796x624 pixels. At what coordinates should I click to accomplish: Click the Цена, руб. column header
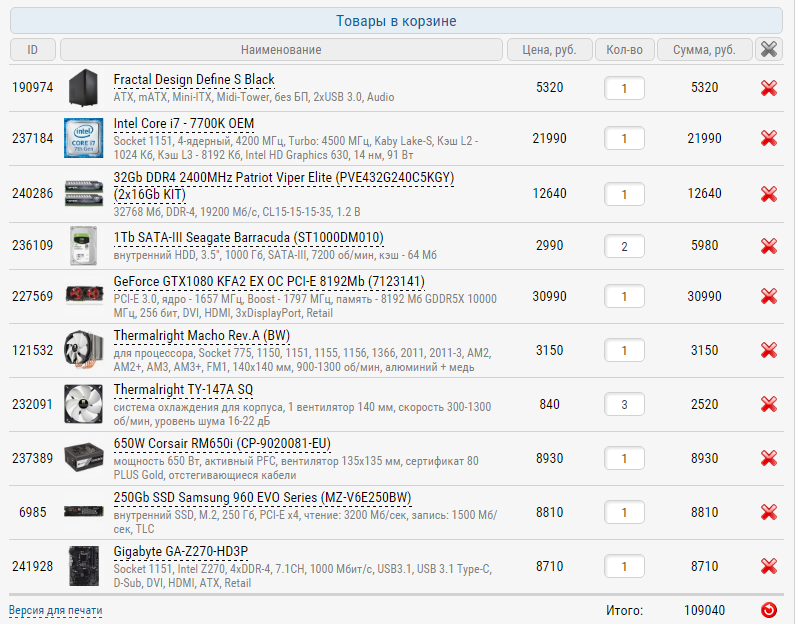pos(549,49)
